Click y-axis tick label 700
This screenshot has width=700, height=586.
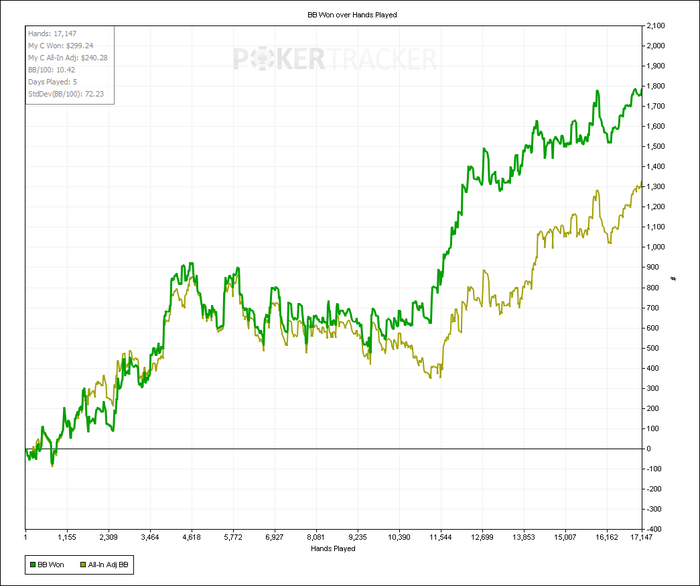pos(653,308)
